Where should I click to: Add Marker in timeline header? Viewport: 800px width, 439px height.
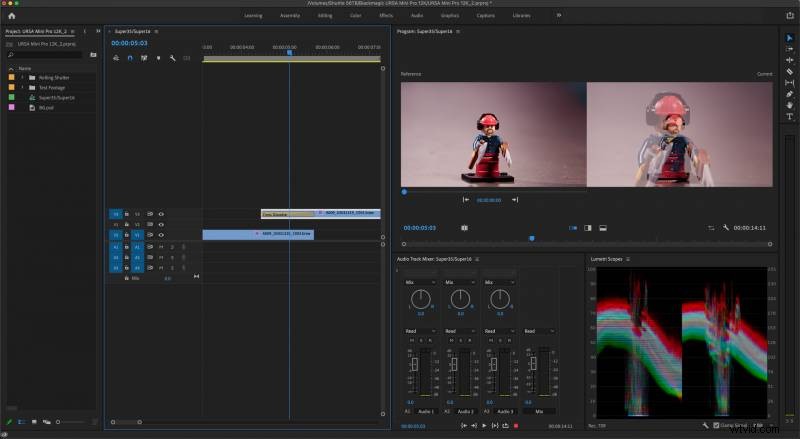coord(158,58)
